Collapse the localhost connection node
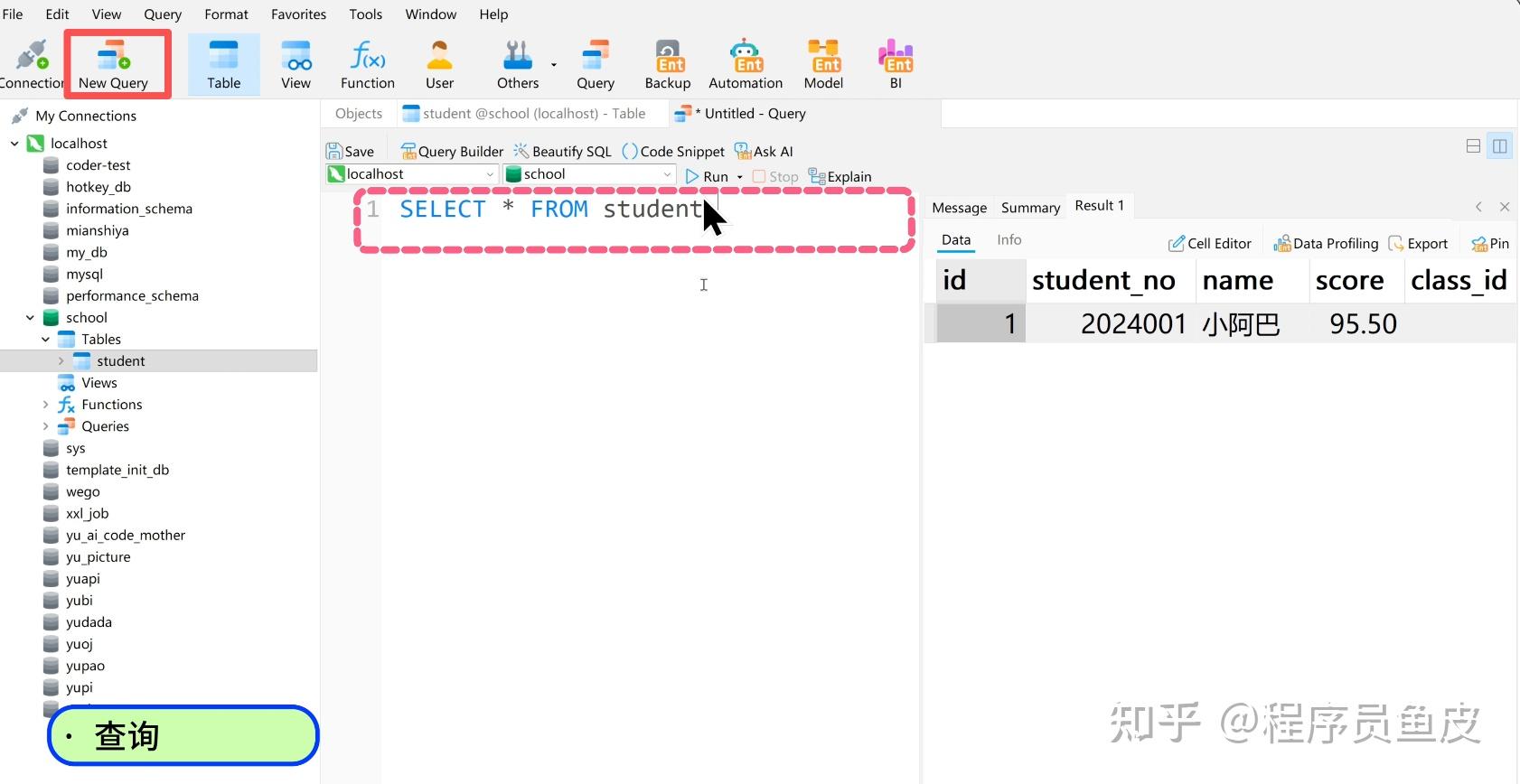Viewport: 1520px width, 784px height. pos(14,144)
